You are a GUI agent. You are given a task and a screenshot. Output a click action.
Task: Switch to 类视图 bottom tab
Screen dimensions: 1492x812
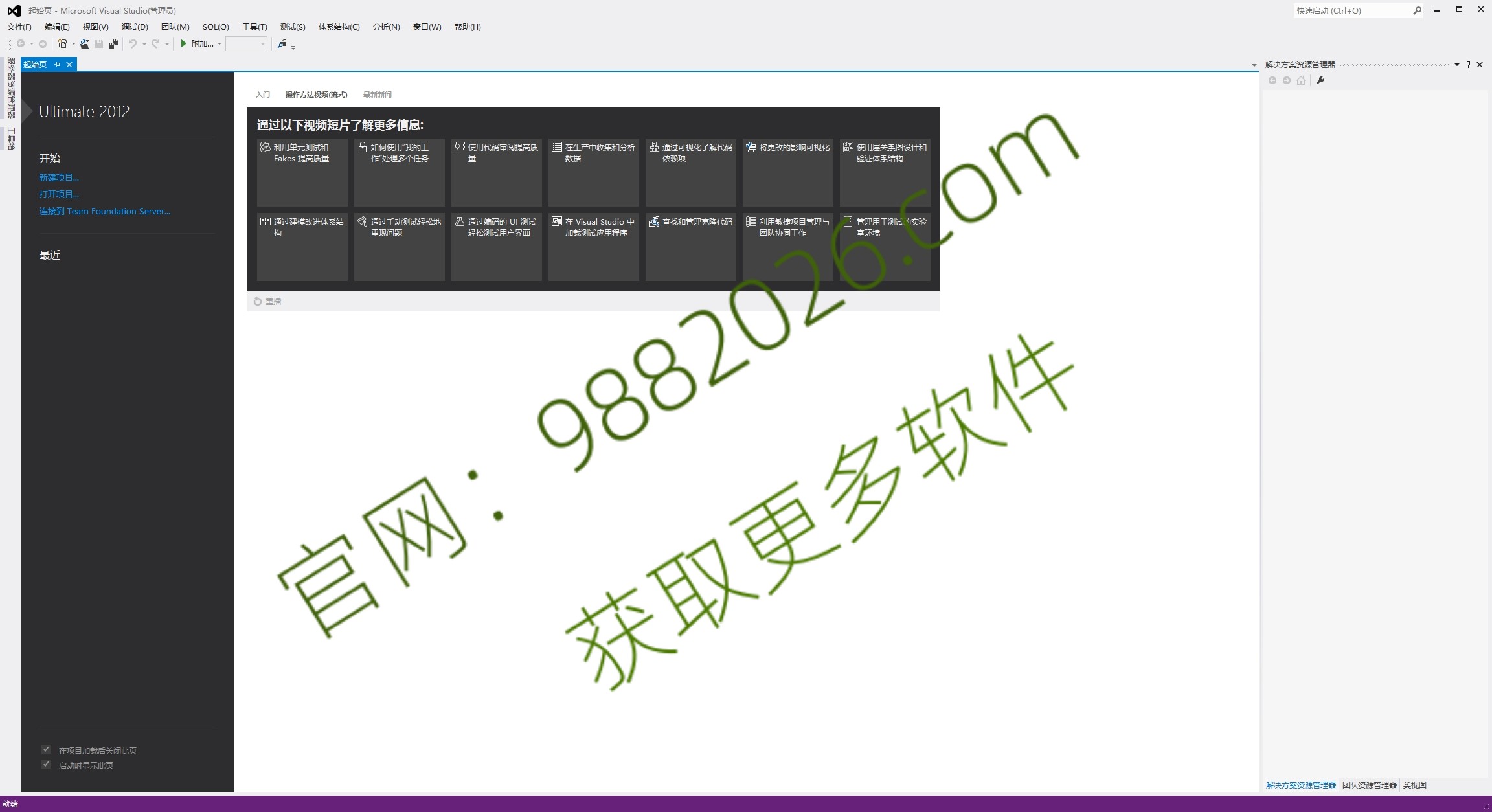[x=1415, y=785]
